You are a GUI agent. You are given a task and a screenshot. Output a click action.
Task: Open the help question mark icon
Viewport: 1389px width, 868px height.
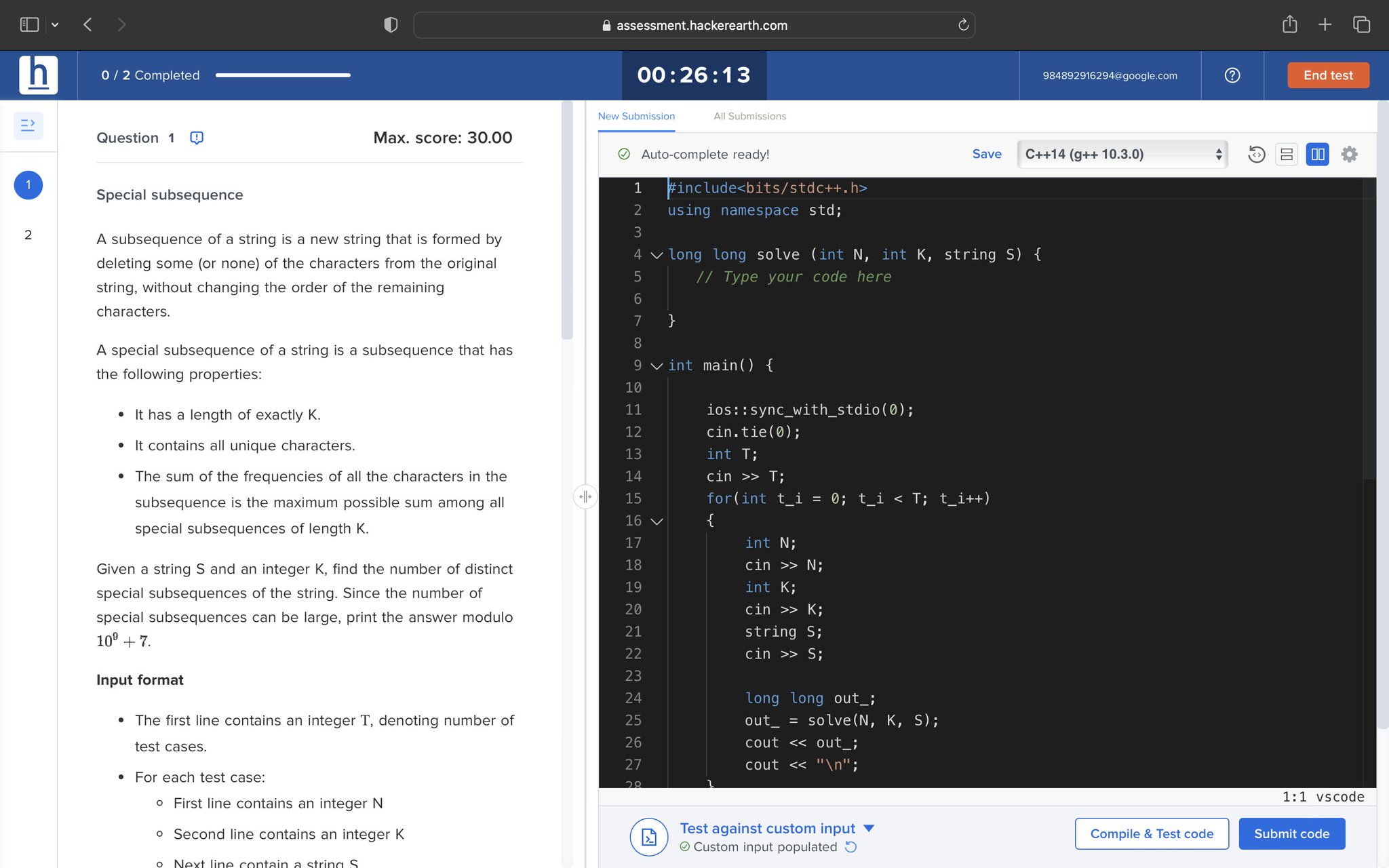tap(1232, 75)
